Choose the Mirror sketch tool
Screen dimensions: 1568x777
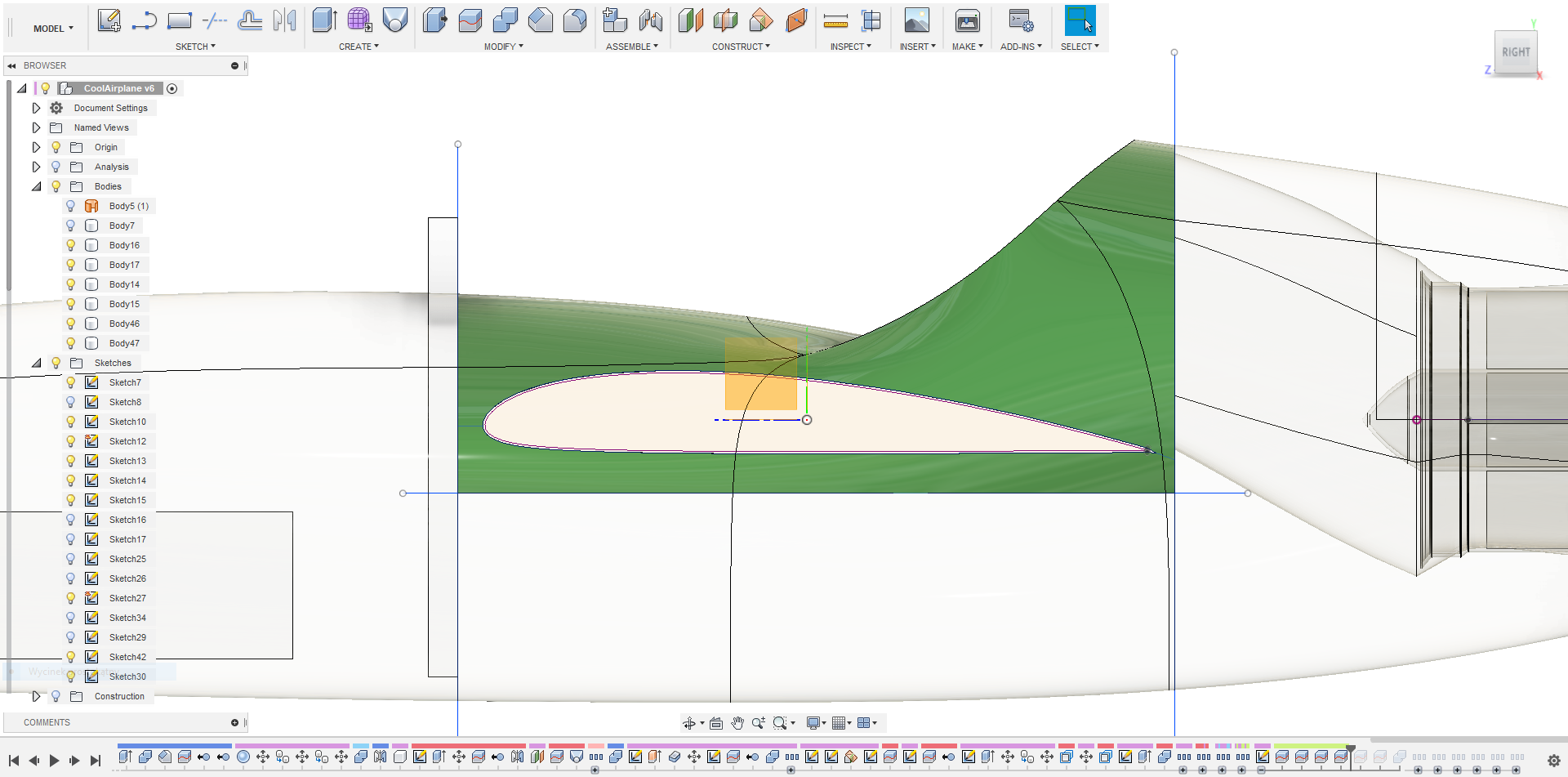click(x=285, y=20)
